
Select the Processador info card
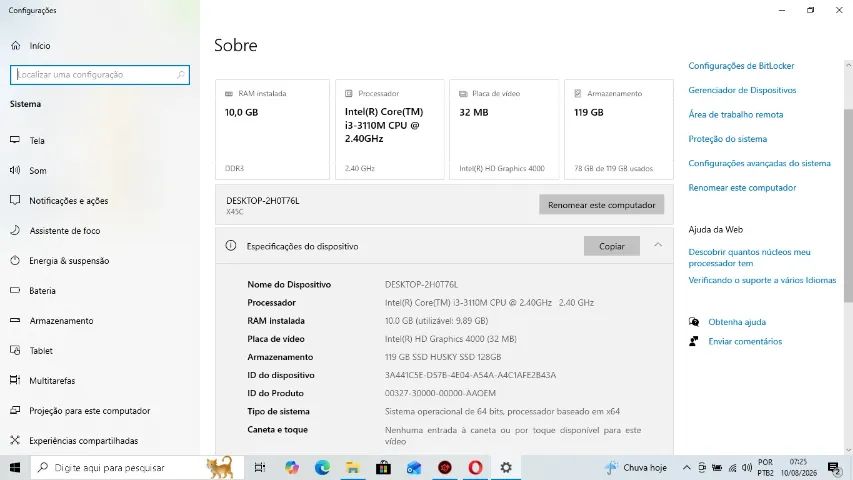coord(390,130)
